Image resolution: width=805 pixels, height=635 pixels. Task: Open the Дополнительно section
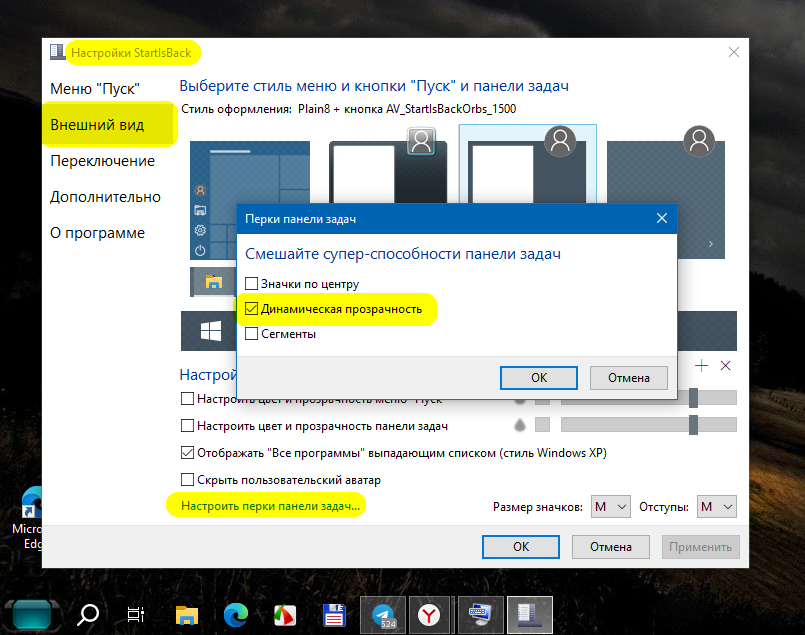pos(105,197)
